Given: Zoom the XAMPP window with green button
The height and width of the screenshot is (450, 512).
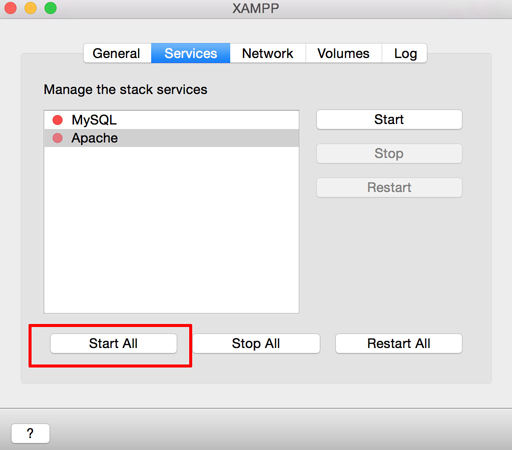Looking at the screenshot, I should click(x=51, y=8).
